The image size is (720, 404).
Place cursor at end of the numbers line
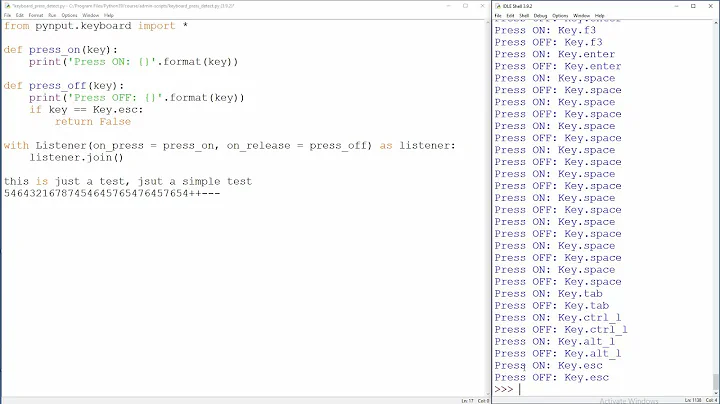coord(221,193)
